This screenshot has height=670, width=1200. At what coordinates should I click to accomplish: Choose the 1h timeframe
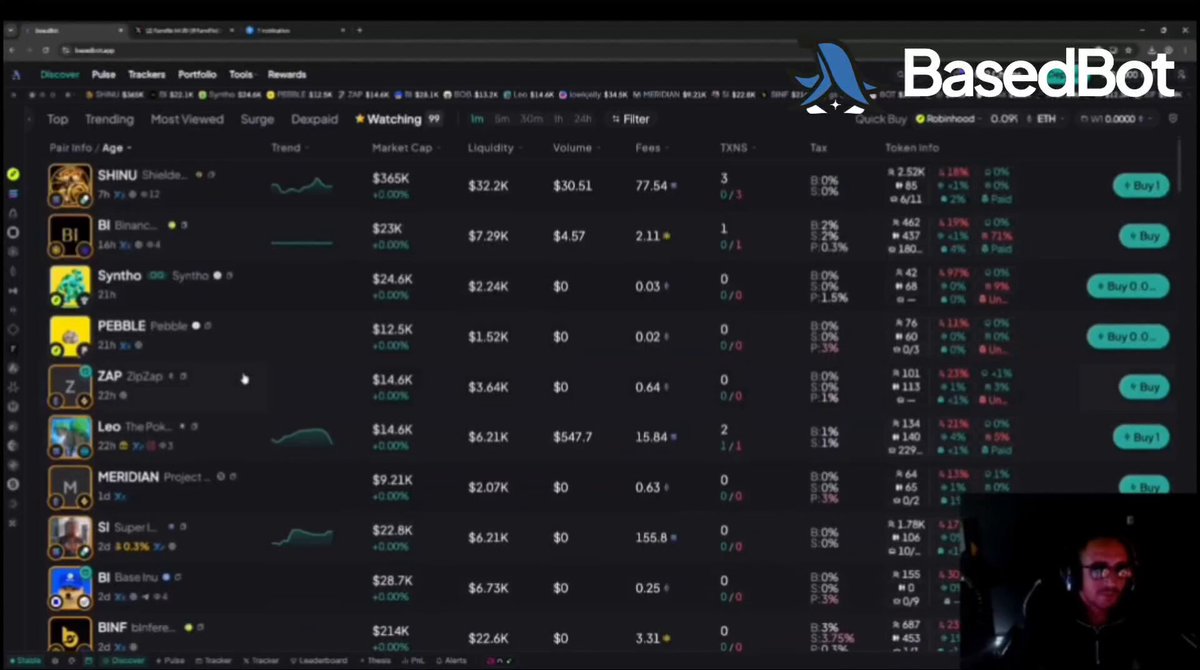pos(558,119)
